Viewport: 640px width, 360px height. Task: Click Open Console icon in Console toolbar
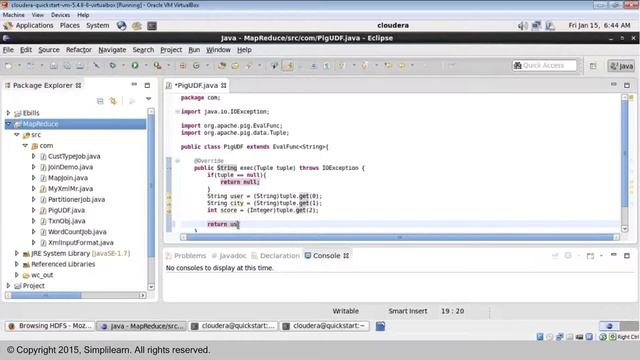pos(590,256)
